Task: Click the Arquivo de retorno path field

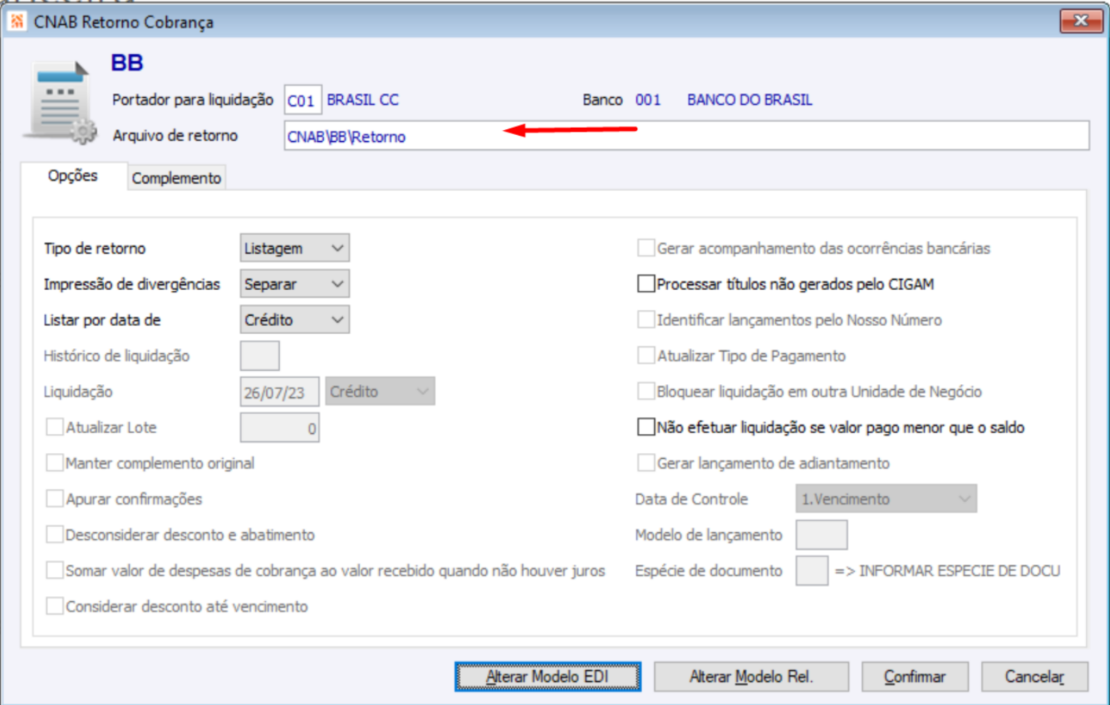Action: tap(686, 136)
